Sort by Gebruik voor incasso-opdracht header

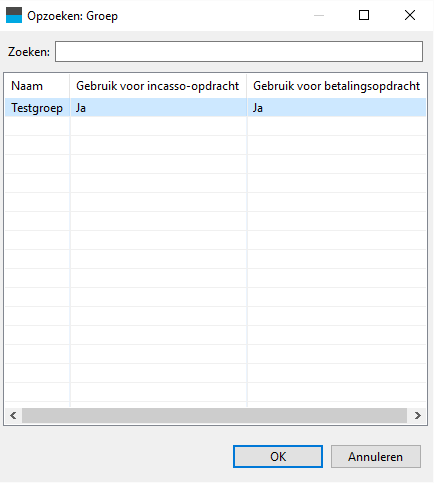(x=158, y=86)
